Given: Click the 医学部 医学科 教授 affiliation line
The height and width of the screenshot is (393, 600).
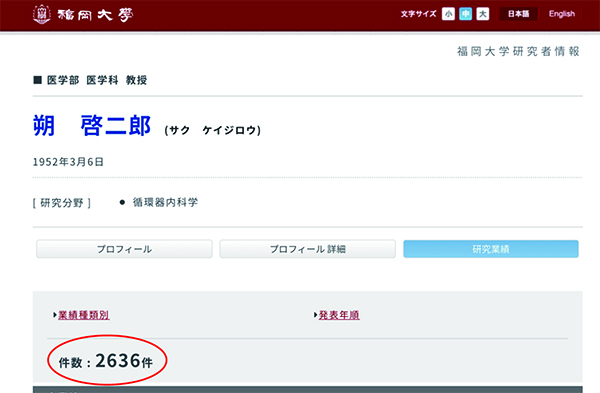Looking at the screenshot, I should click(97, 80).
